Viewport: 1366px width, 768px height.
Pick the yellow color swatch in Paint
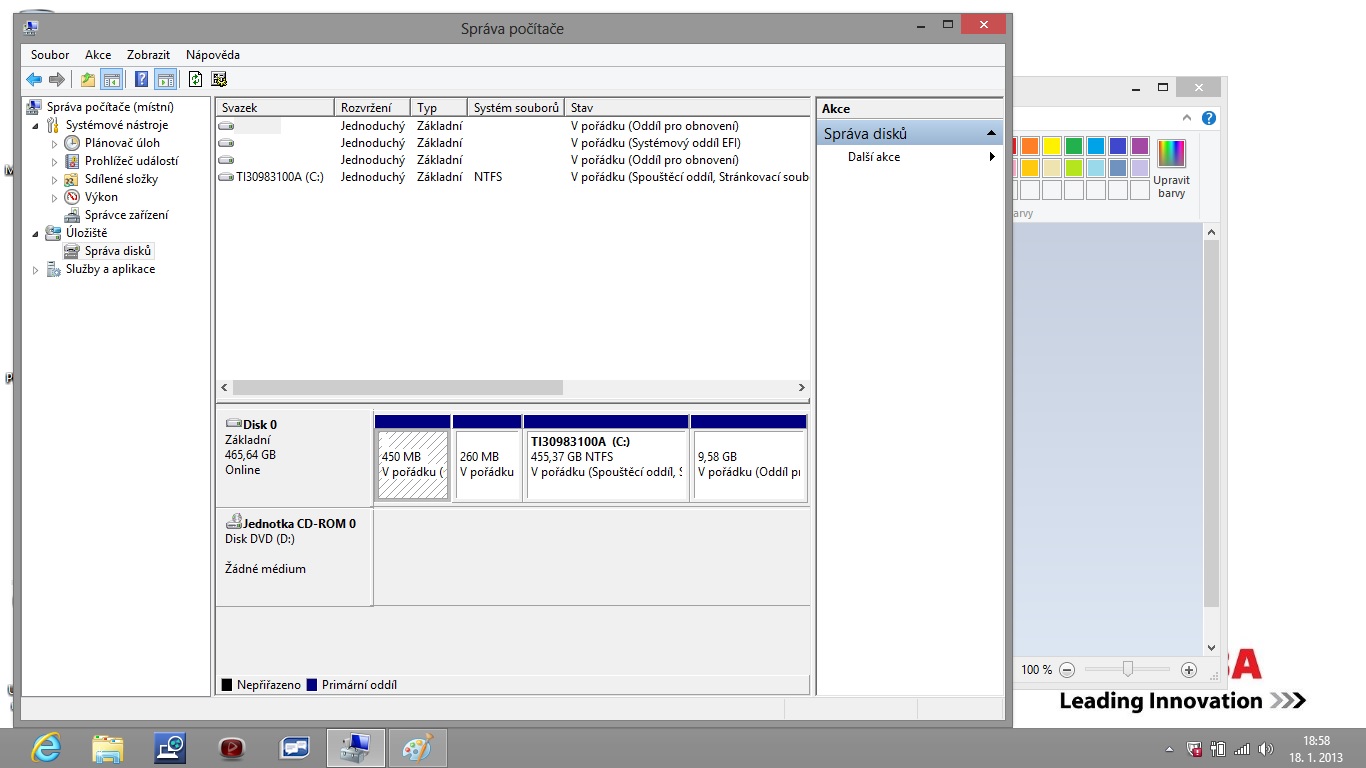point(1051,146)
